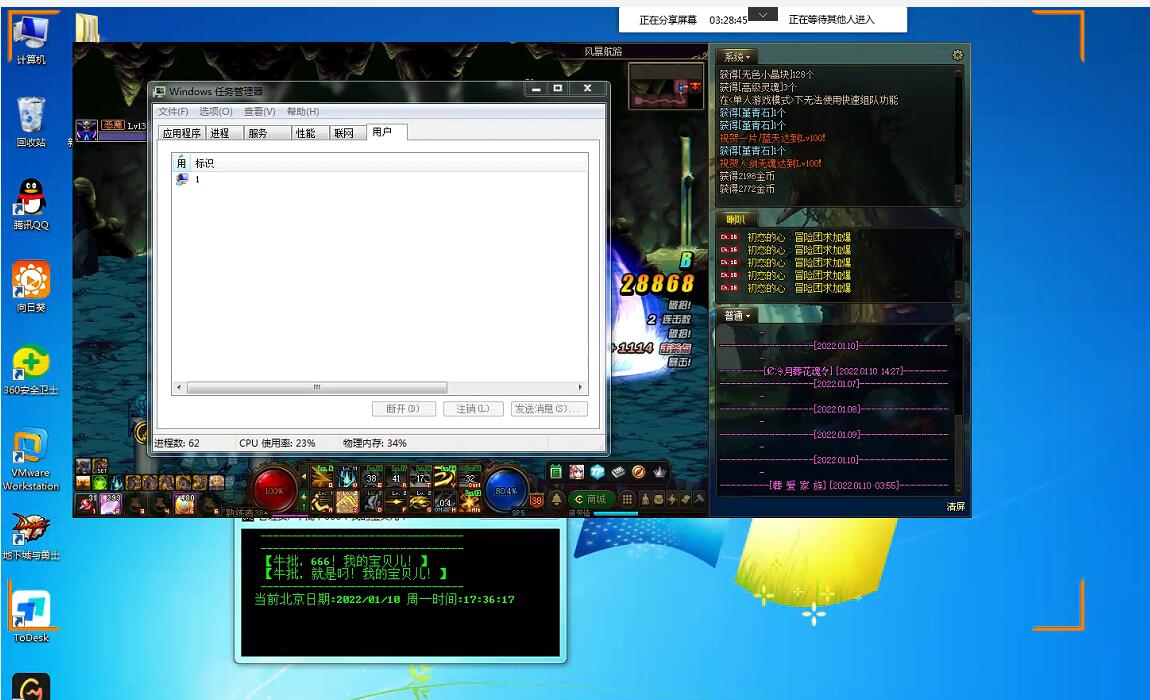Viewport: 1150px width, 700px height.
Task: Open the 计算机 desktop icon
Action: tap(31, 38)
